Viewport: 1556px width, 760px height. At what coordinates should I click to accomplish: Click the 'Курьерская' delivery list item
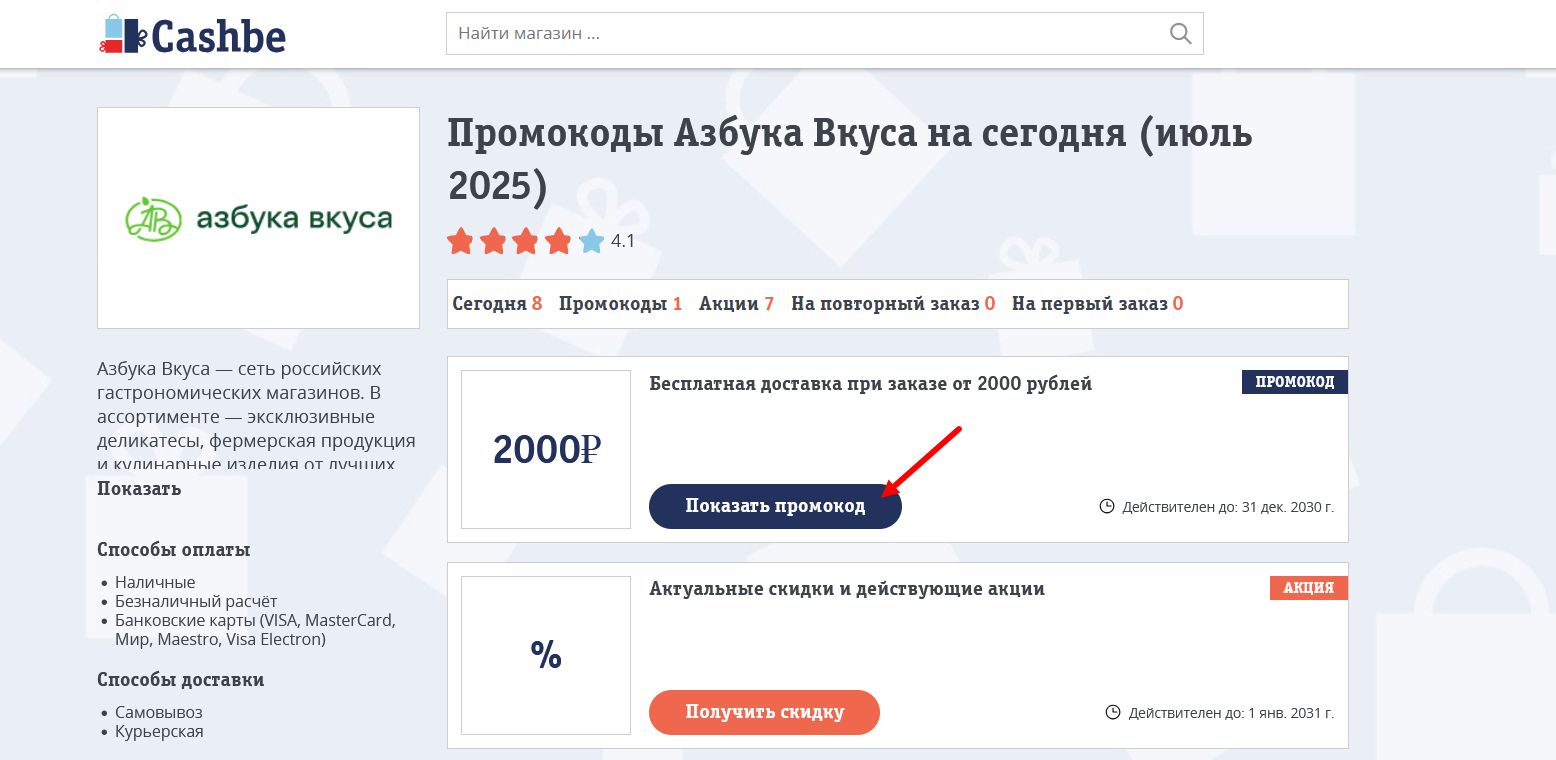tap(159, 731)
